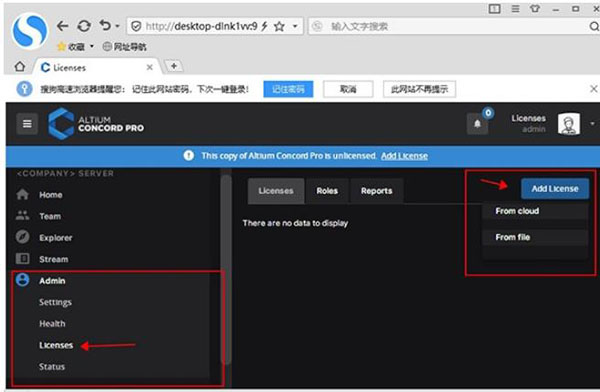Follow the Add License link in banner
The width and height of the screenshot is (600, 392).
(404, 156)
